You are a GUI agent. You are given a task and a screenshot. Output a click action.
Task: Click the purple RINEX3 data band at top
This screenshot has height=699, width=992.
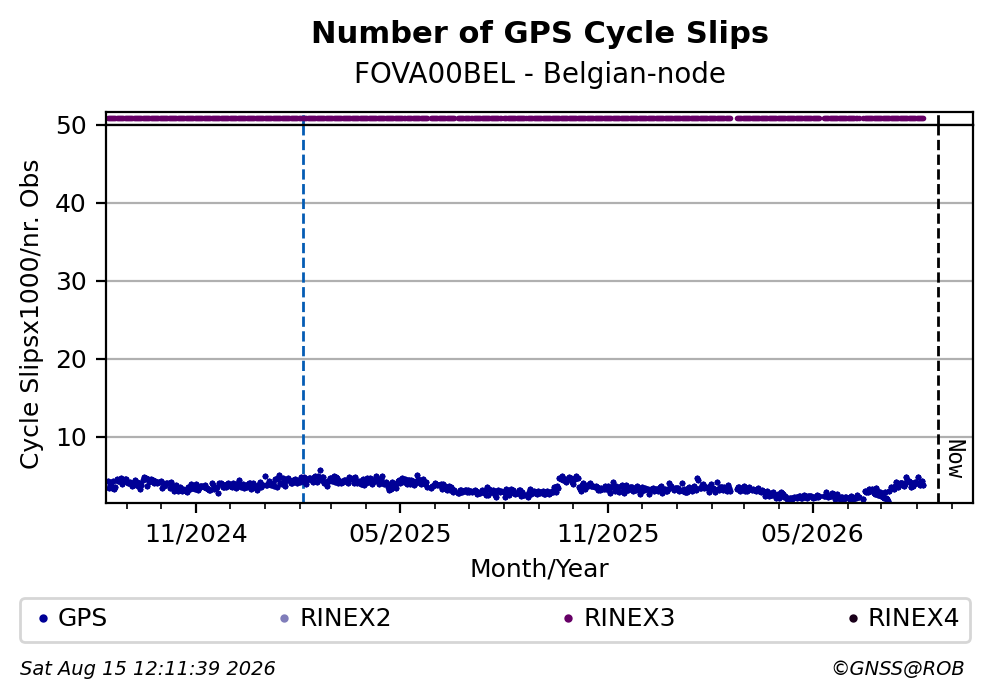(516, 118)
